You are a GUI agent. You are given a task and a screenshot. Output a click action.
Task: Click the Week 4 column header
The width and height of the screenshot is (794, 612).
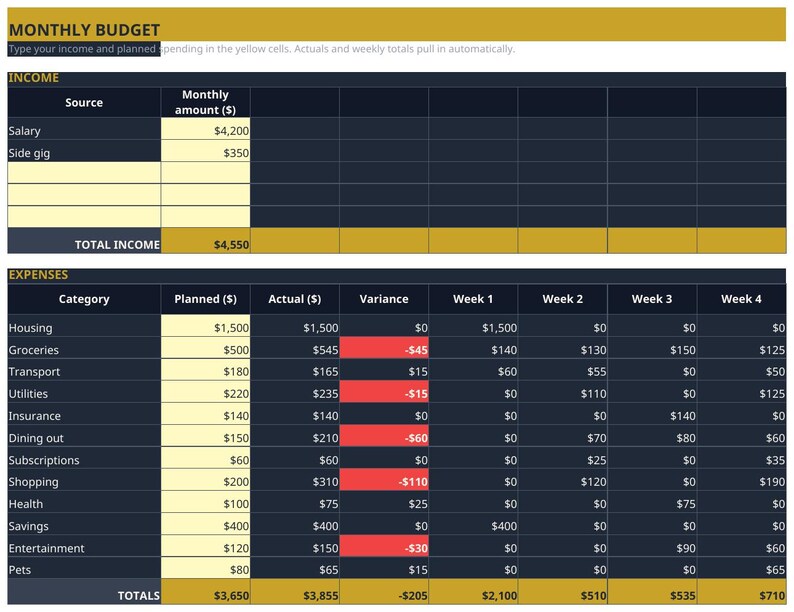[x=741, y=299]
